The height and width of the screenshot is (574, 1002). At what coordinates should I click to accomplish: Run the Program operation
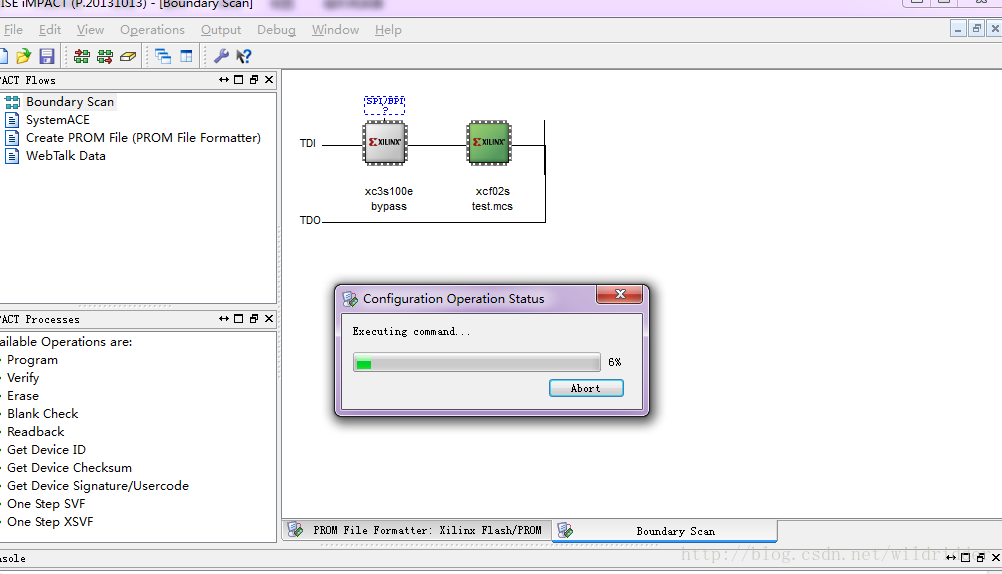pyautogui.click(x=33, y=360)
